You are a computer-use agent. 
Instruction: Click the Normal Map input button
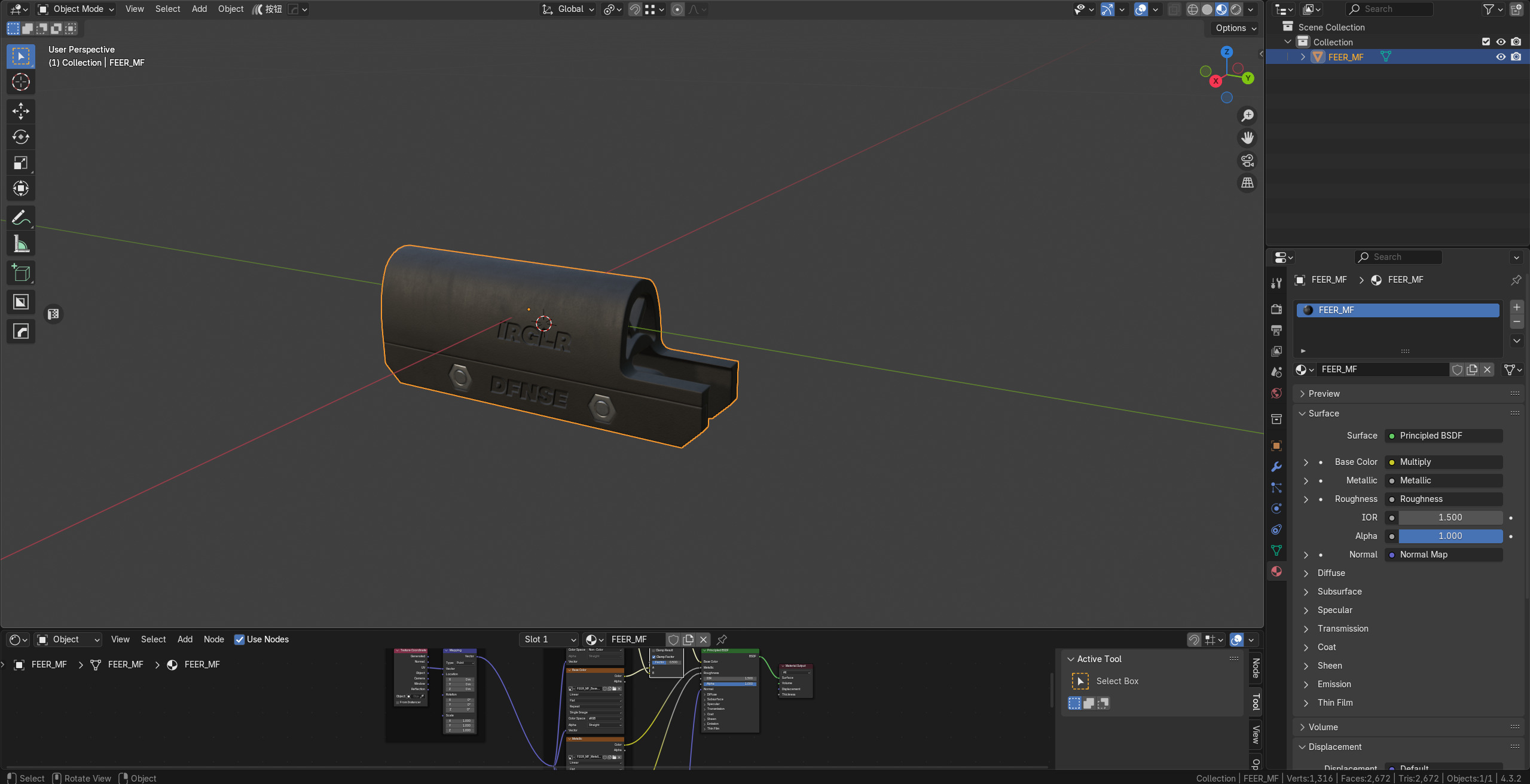(x=1444, y=555)
